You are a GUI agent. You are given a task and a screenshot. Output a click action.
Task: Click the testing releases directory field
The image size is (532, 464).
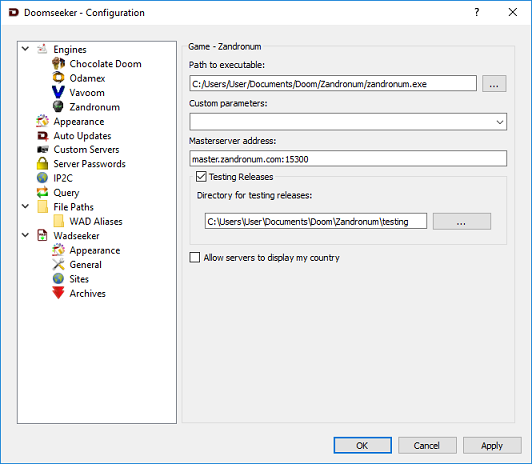pos(316,221)
